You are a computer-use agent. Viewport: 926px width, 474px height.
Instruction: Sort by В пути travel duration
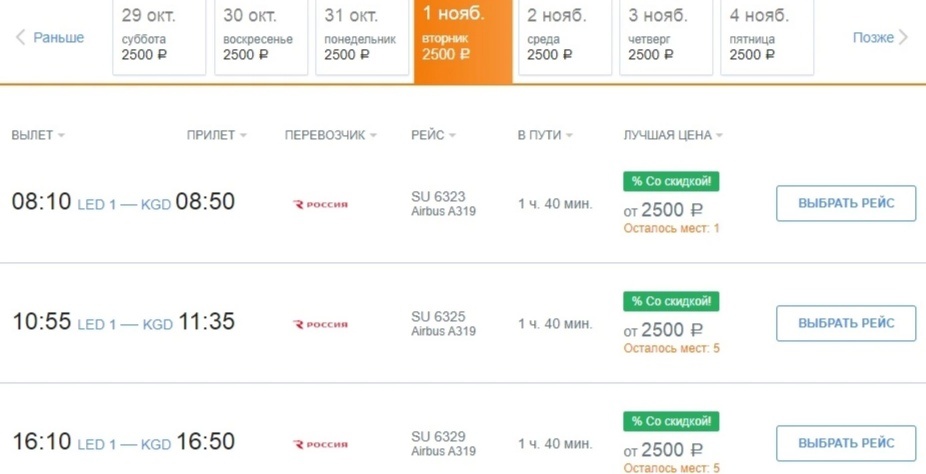point(545,135)
